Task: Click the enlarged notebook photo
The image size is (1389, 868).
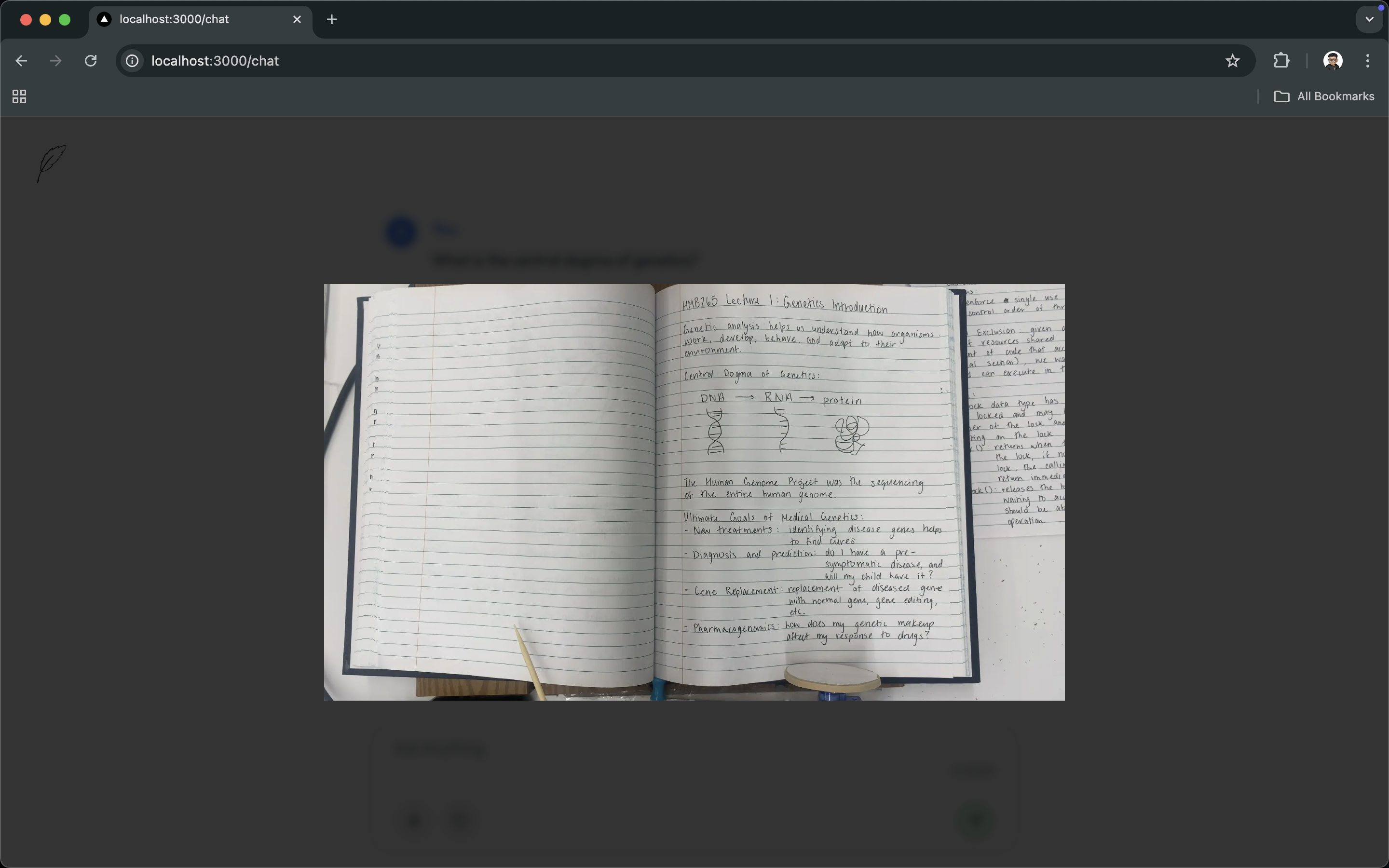Action: click(x=694, y=492)
